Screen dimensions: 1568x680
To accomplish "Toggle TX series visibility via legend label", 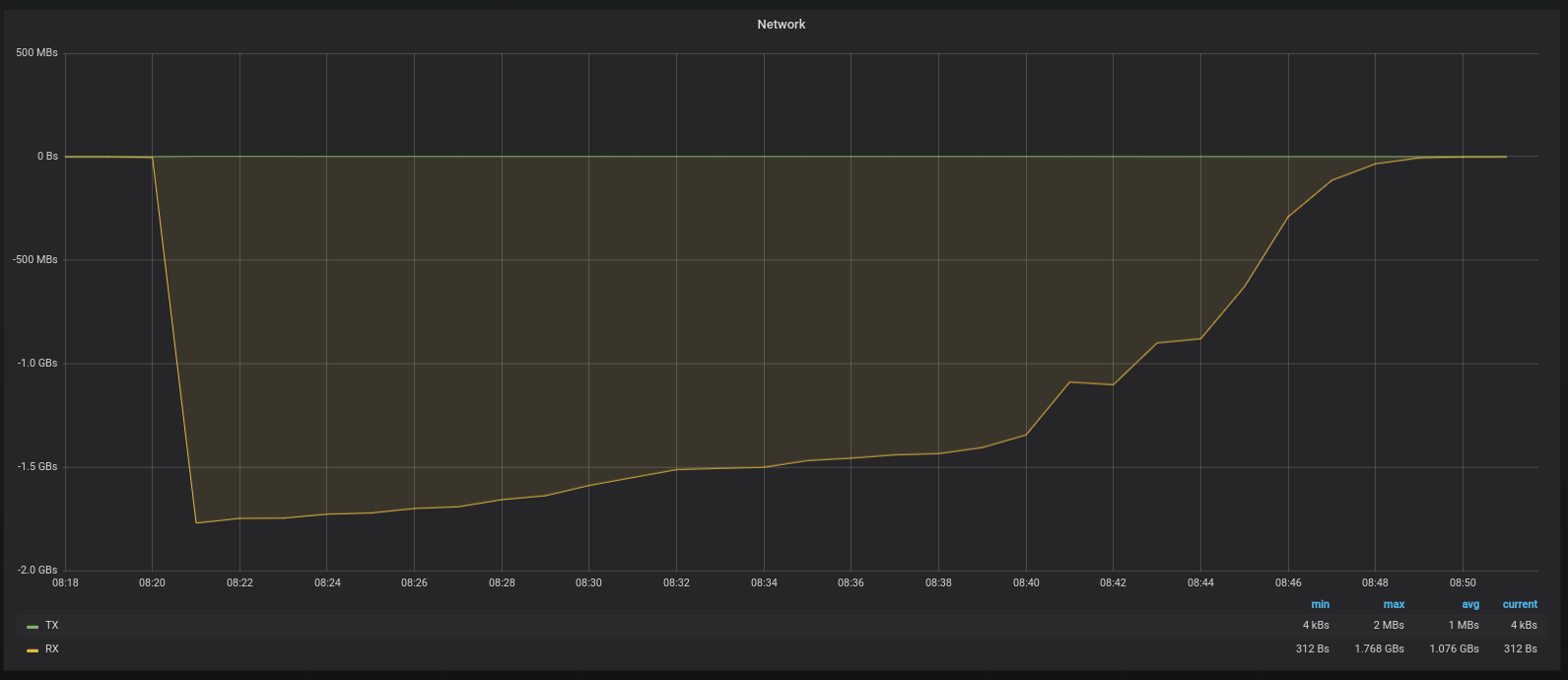I will [x=52, y=626].
